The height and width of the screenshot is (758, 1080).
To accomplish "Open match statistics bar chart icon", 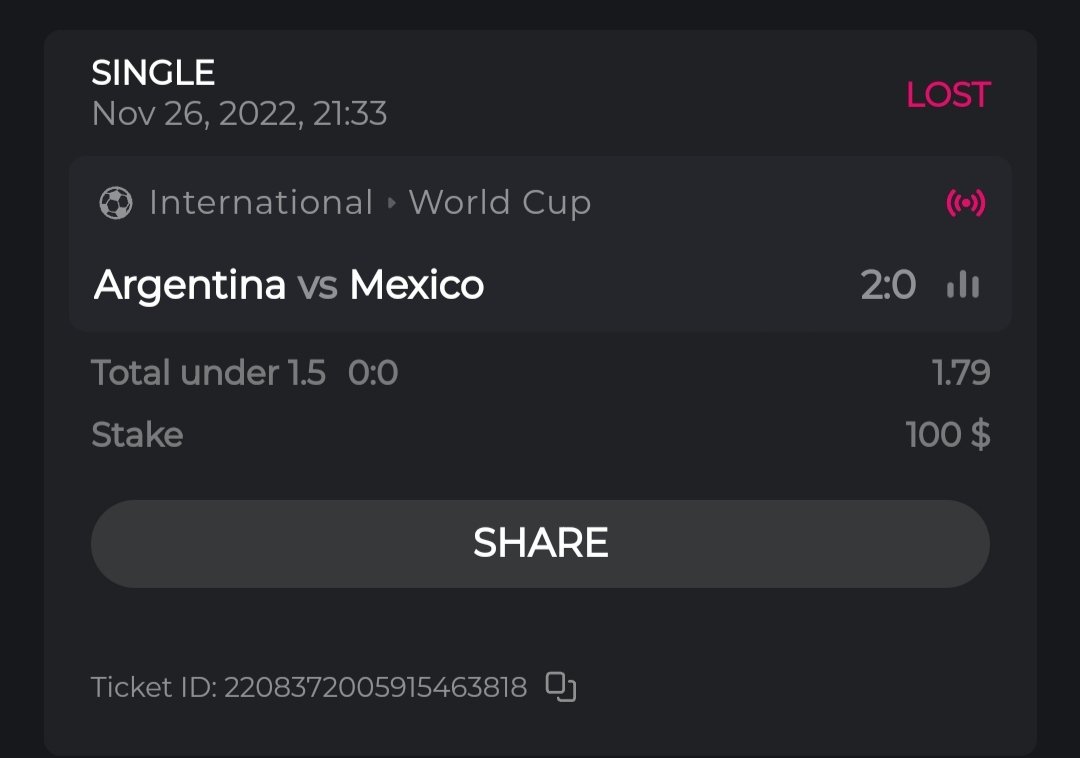I will point(963,286).
